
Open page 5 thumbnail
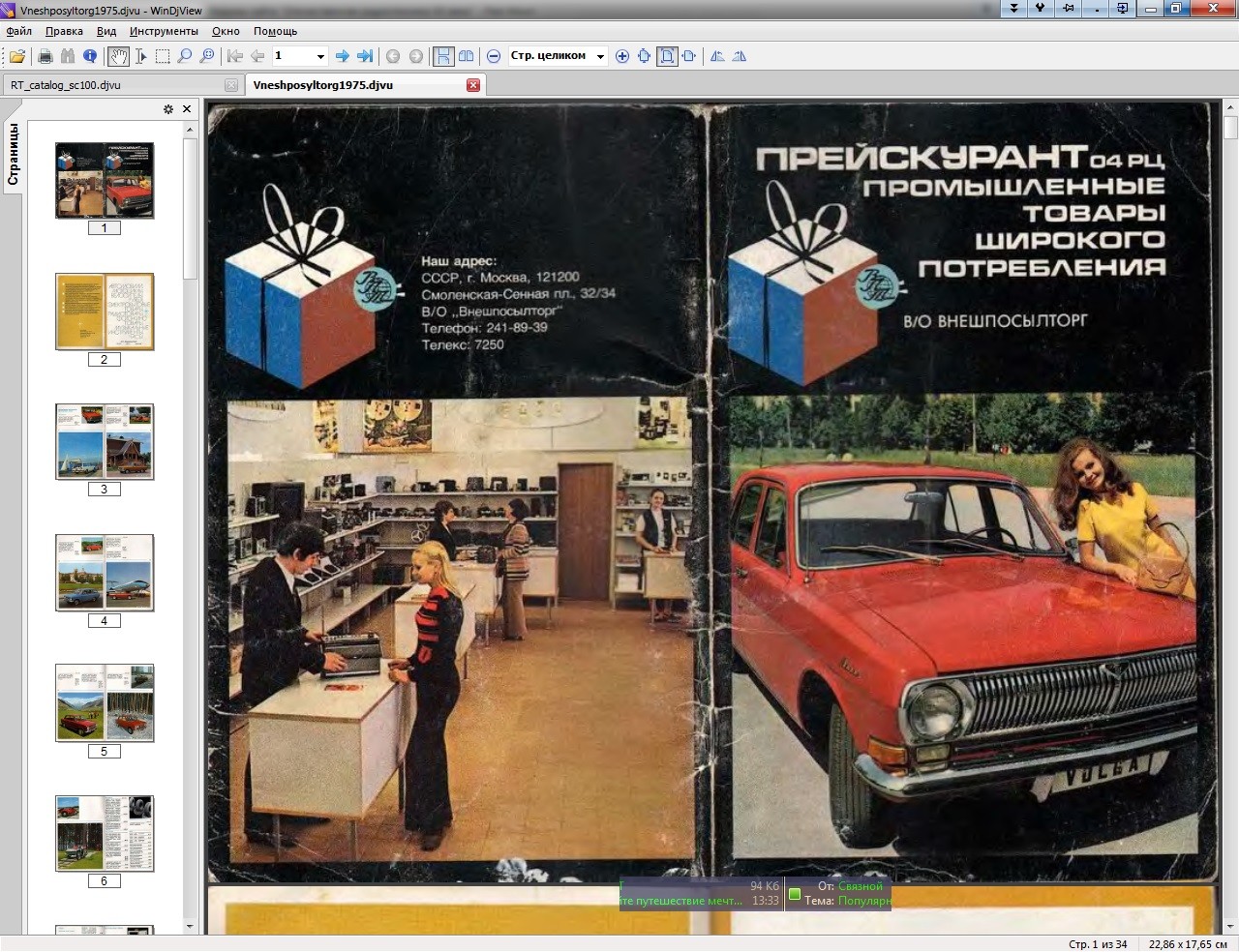[x=105, y=703]
